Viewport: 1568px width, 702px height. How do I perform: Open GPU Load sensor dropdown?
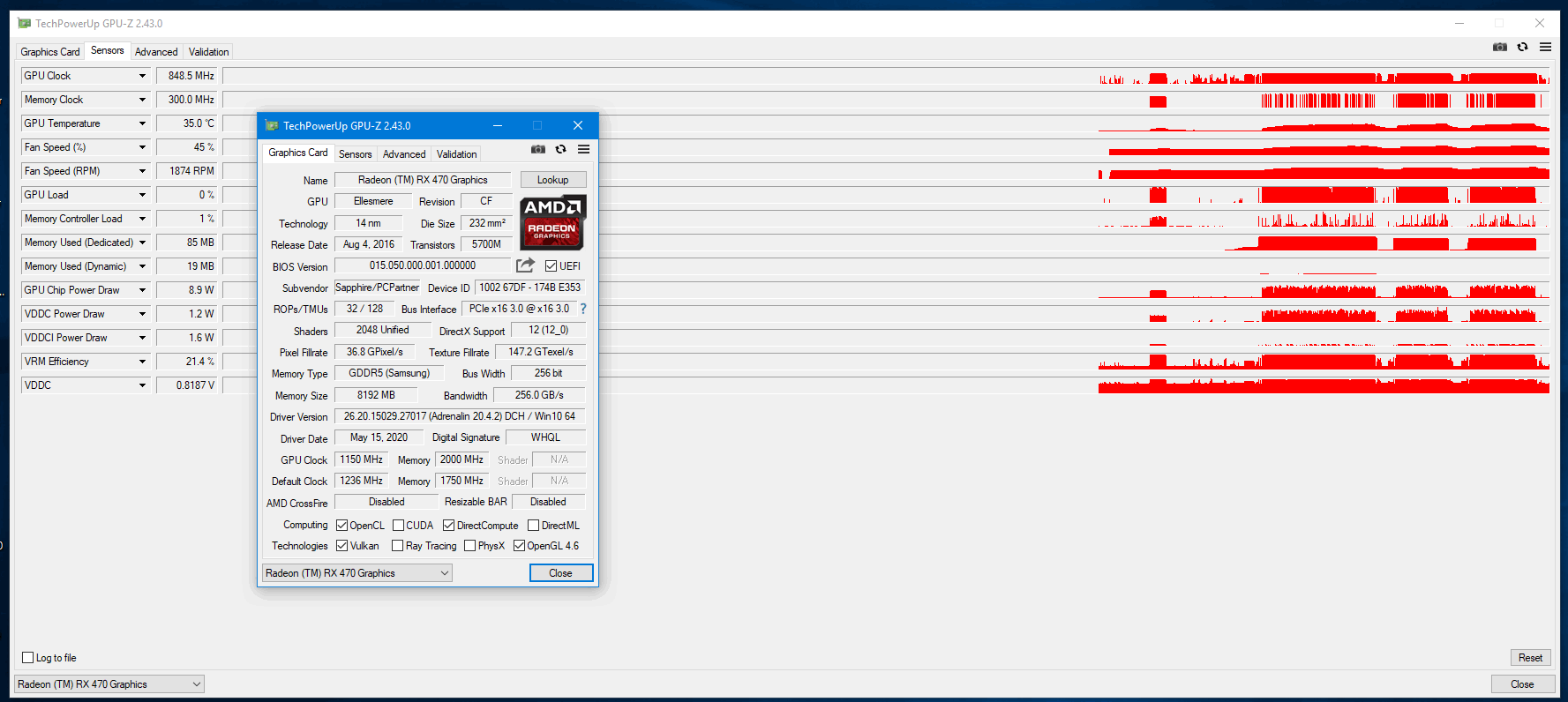(x=142, y=195)
